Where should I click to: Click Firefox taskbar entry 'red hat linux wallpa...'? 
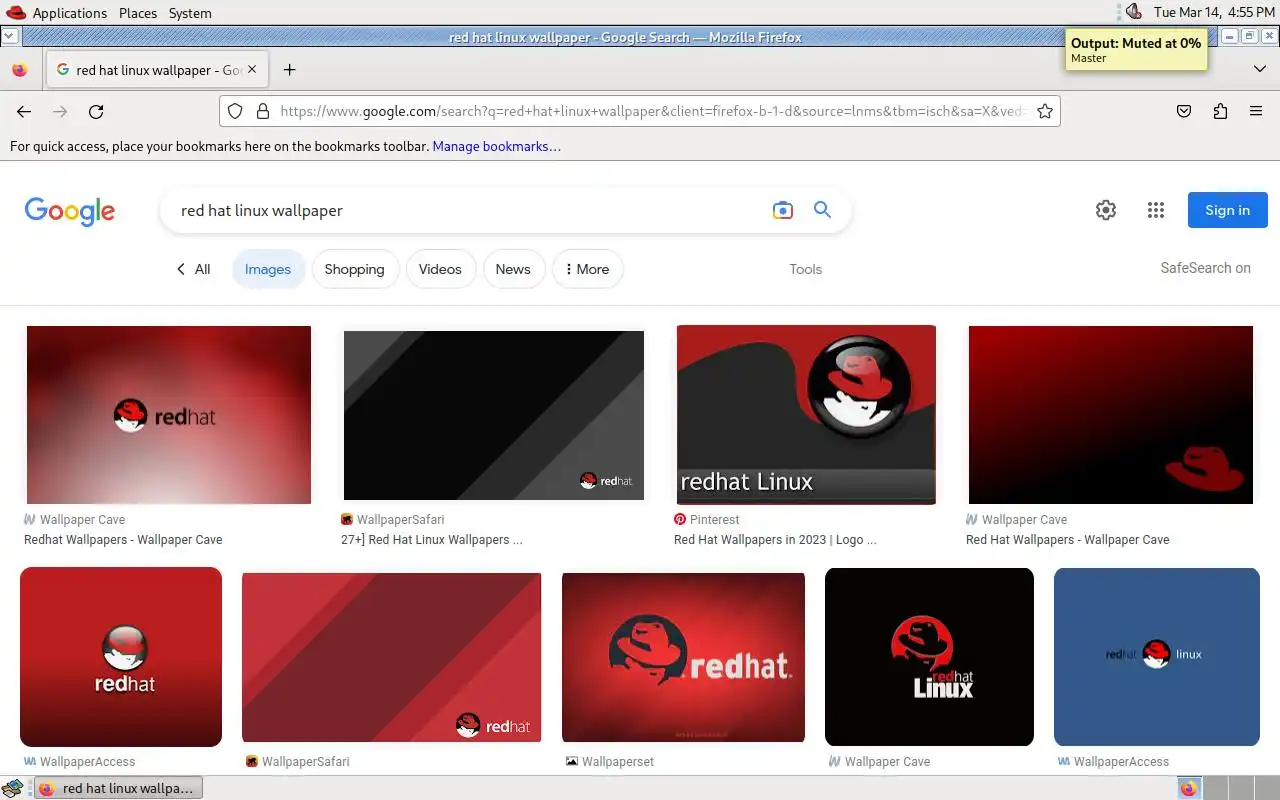point(117,788)
